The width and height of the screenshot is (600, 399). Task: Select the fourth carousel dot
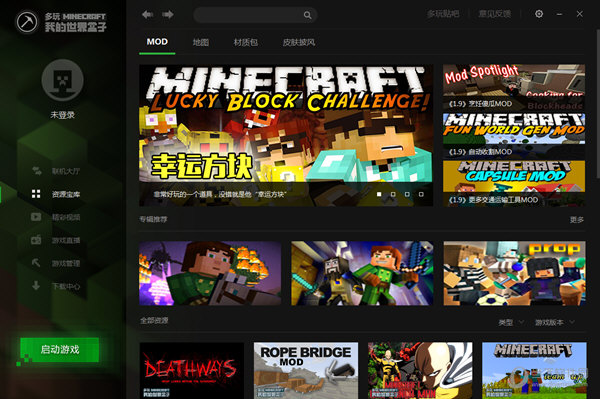tap(421, 194)
